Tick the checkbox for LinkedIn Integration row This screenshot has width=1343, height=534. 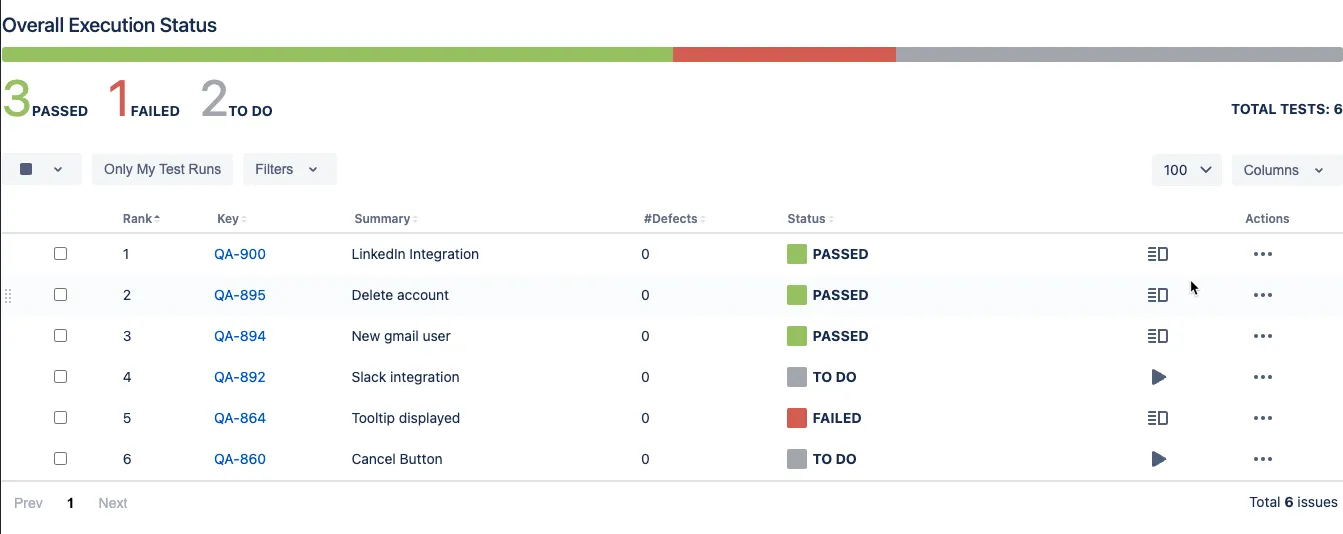coord(60,254)
